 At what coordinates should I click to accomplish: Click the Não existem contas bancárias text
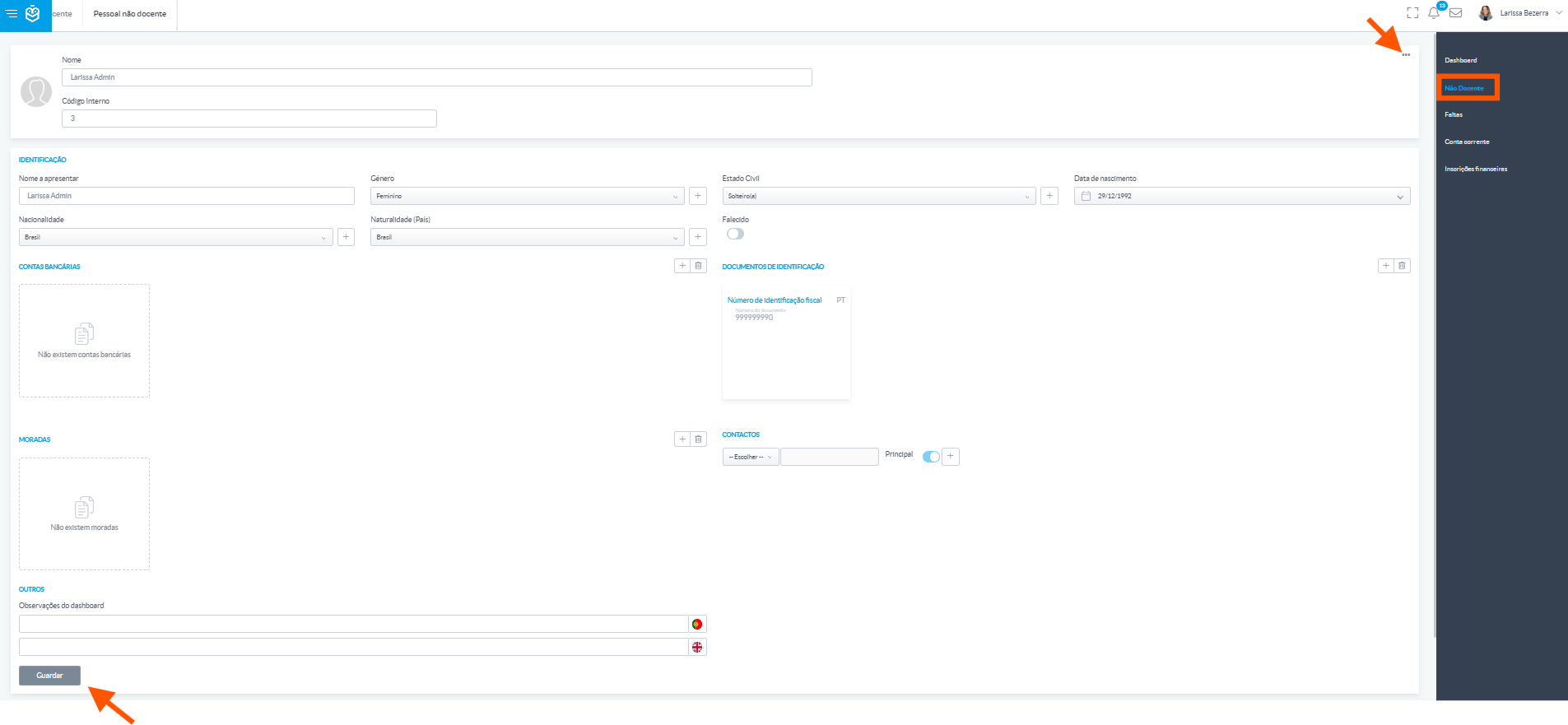84,355
